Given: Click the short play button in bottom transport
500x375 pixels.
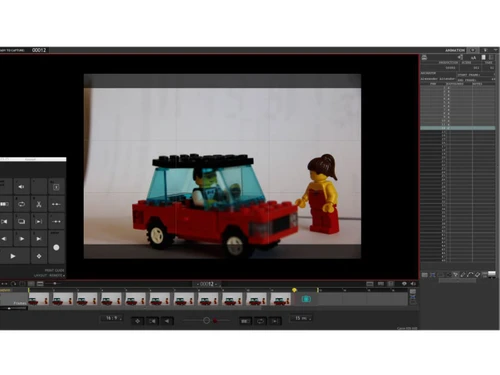Looking at the screenshot, I should click(245, 321).
